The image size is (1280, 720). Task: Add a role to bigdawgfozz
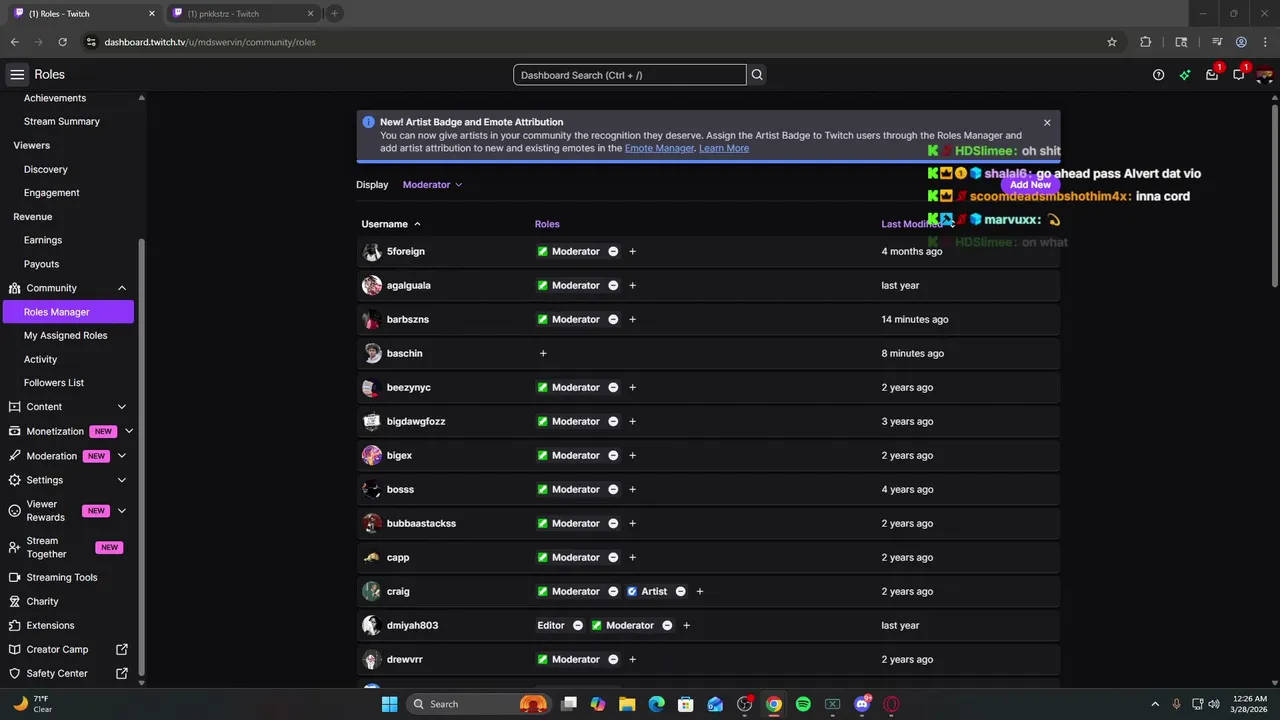pyautogui.click(x=632, y=422)
